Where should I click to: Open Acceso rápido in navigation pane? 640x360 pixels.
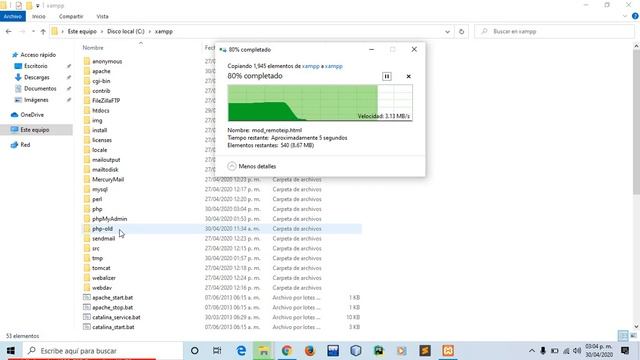(x=38, y=55)
